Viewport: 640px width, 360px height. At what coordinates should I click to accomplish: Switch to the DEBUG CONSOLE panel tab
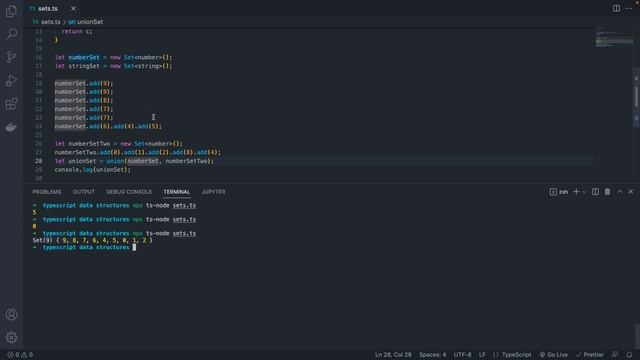(129, 192)
